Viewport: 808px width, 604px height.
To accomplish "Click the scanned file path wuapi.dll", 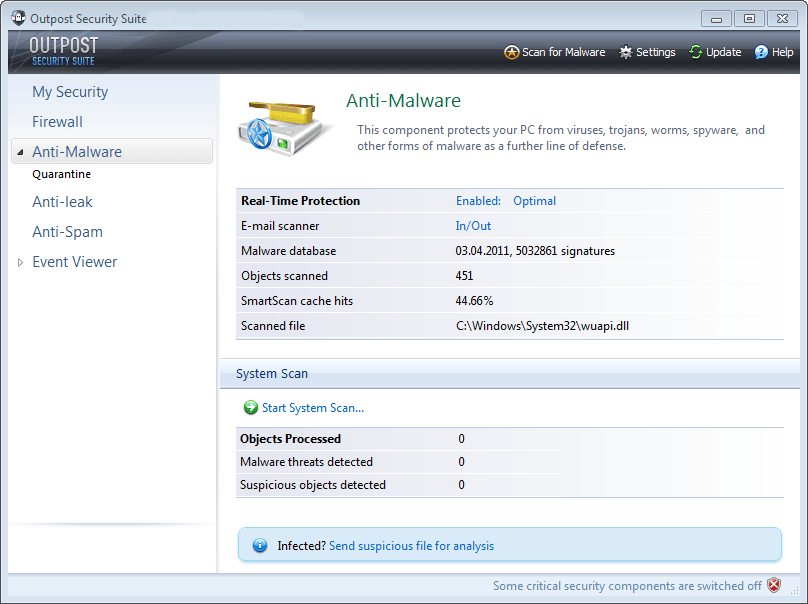I will coord(542,326).
